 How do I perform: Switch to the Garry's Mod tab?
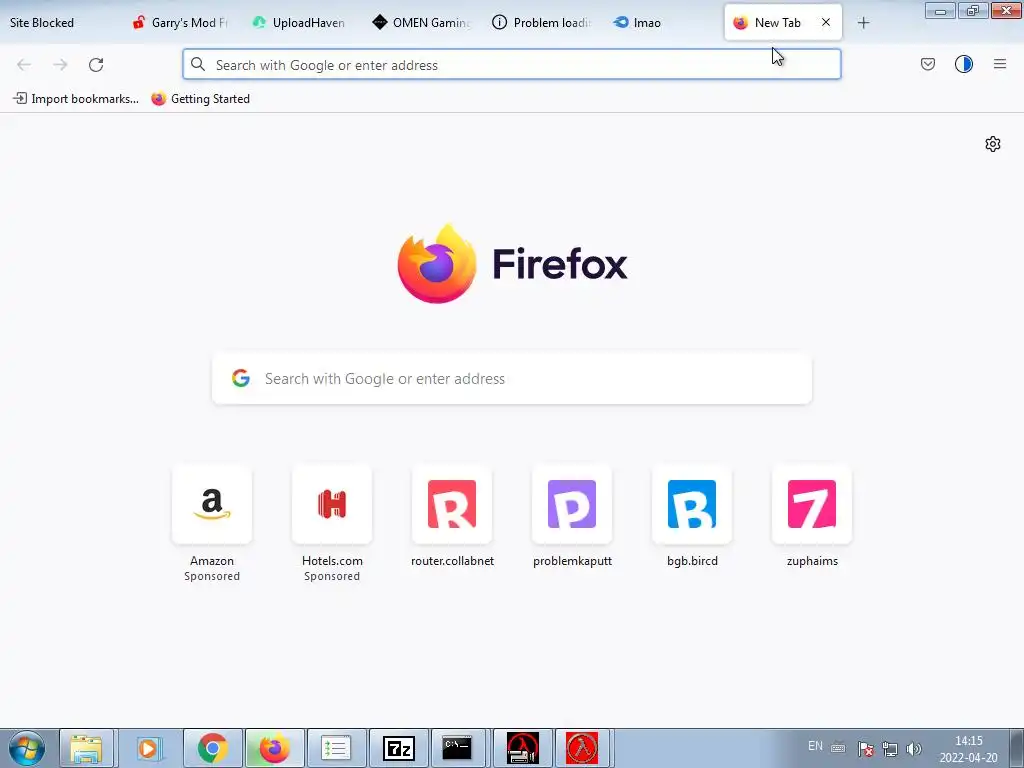tap(182, 23)
